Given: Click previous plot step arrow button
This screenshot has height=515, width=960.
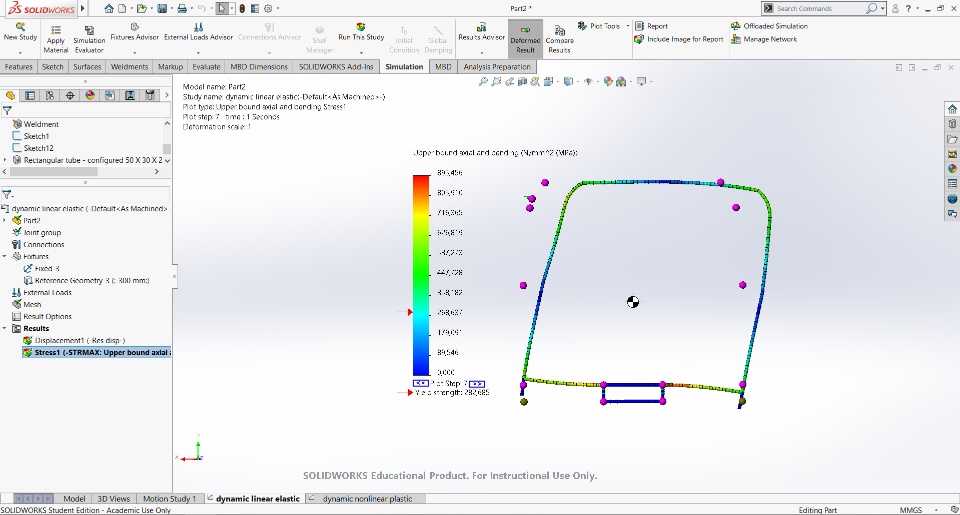Looking at the screenshot, I should click(421, 383).
